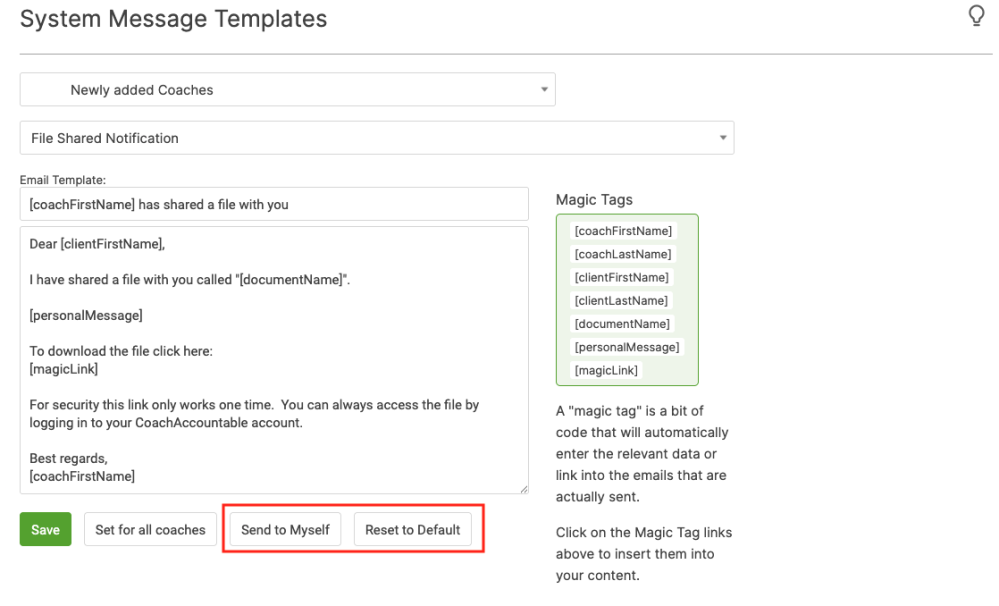The height and width of the screenshot is (606, 999).
Task: Open the Newly added Coaches dropdown
Action: click(287, 90)
